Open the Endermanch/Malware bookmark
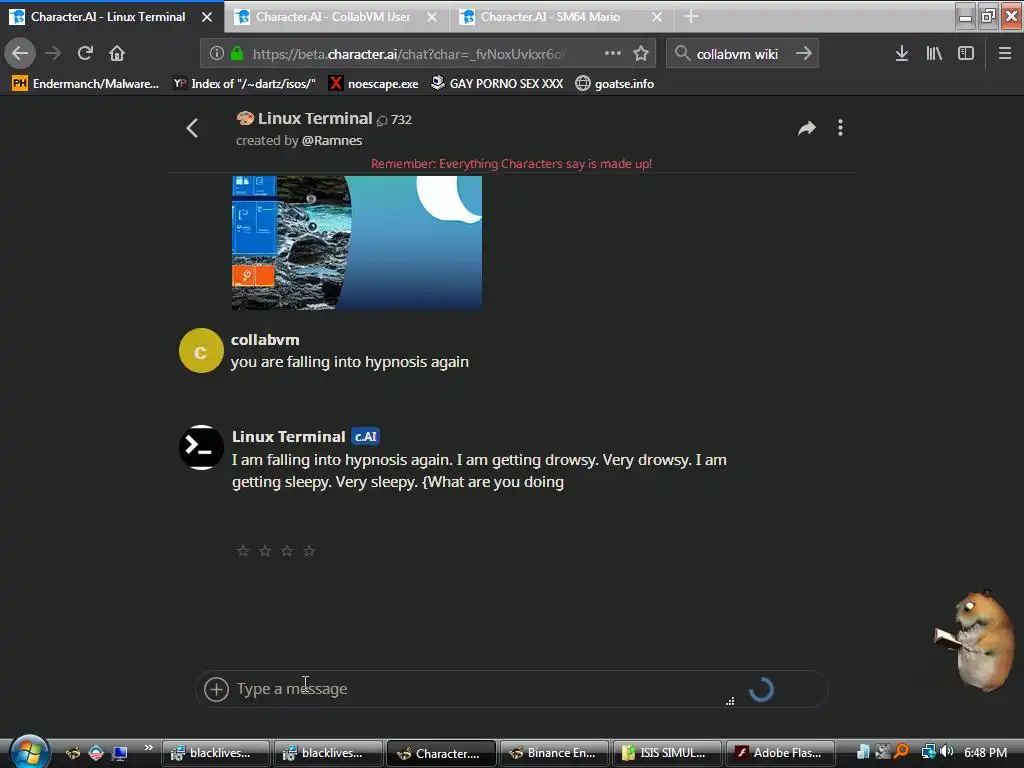 [x=86, y=84]
